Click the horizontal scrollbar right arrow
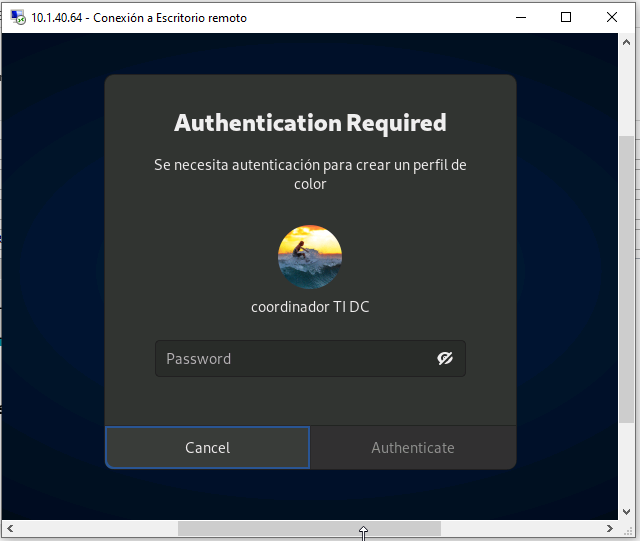Image resolution: width=640 pixels, height=541 pixels. coord(610,528)
